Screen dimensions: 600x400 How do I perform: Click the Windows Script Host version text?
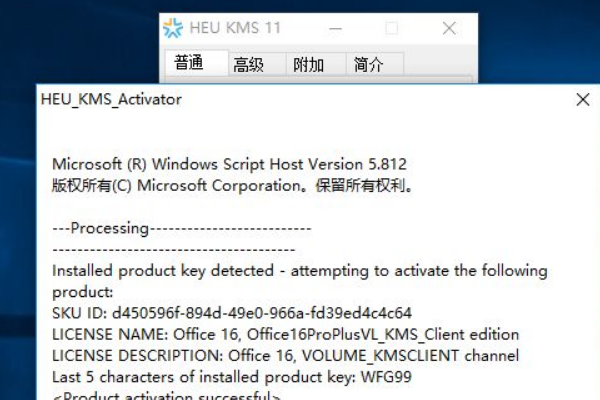click(229, 164)
